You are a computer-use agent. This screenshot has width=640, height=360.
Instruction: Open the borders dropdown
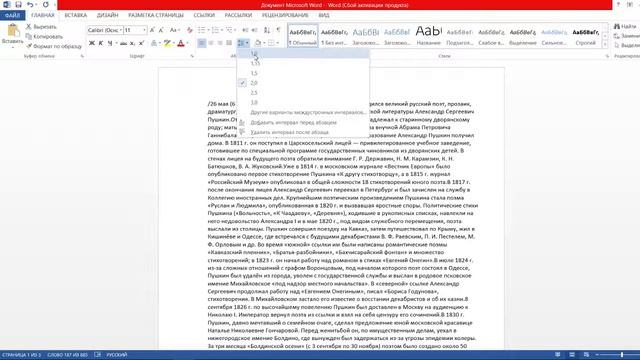pyautogui.click(x=278, y=43)
